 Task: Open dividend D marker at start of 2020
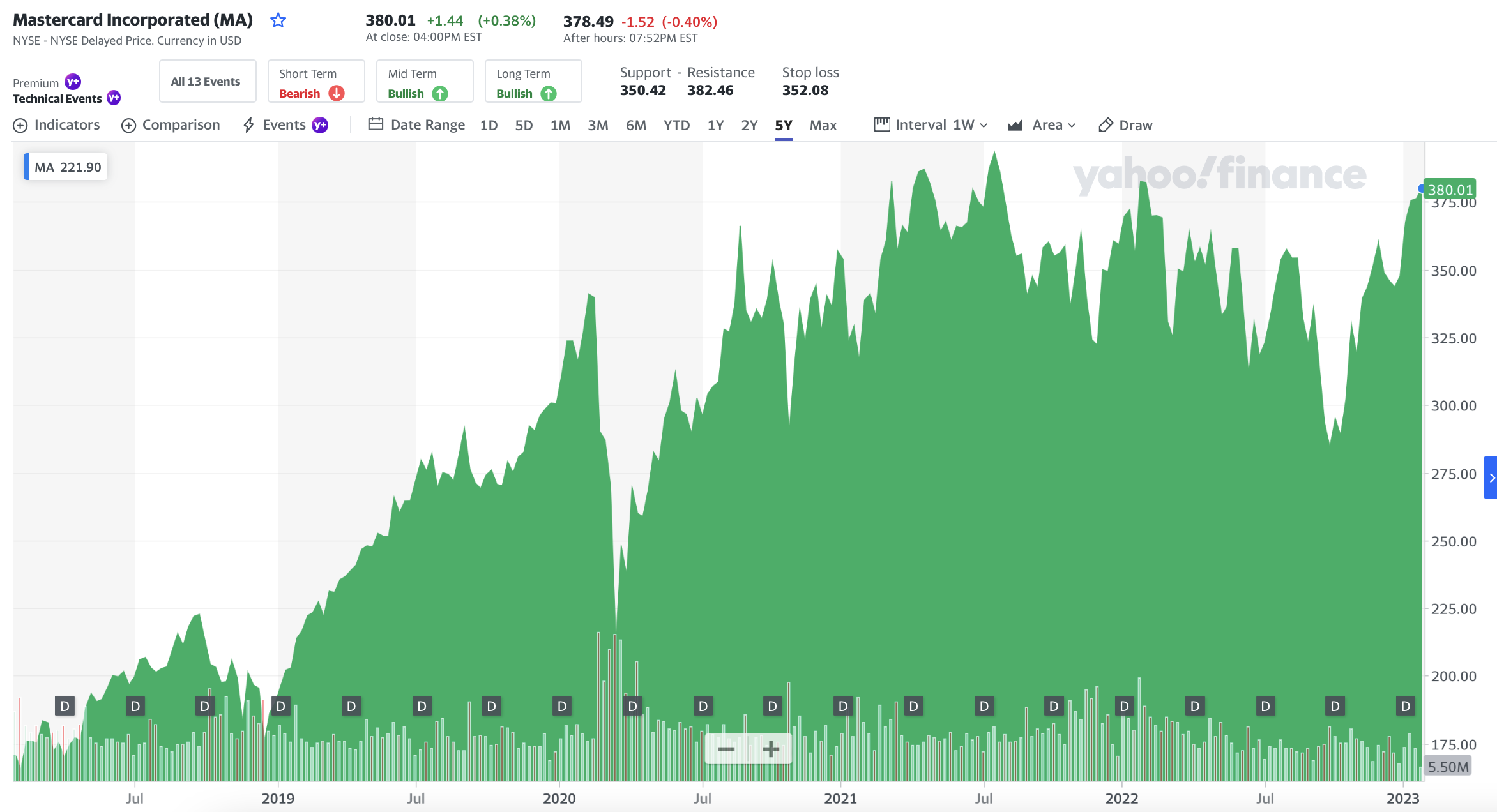(562, 706)
